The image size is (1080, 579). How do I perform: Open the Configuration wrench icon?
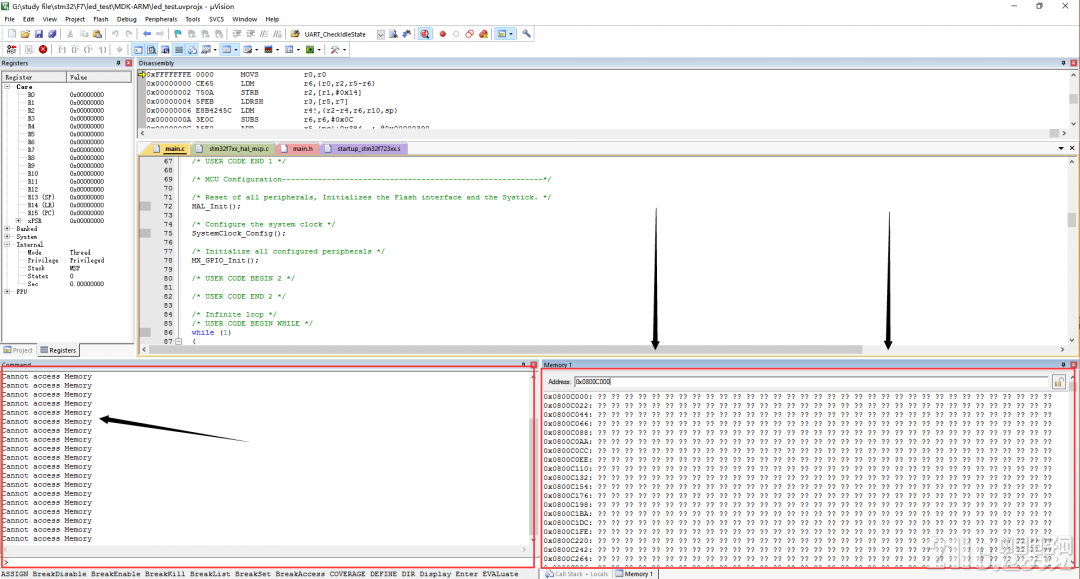[527, 34]
